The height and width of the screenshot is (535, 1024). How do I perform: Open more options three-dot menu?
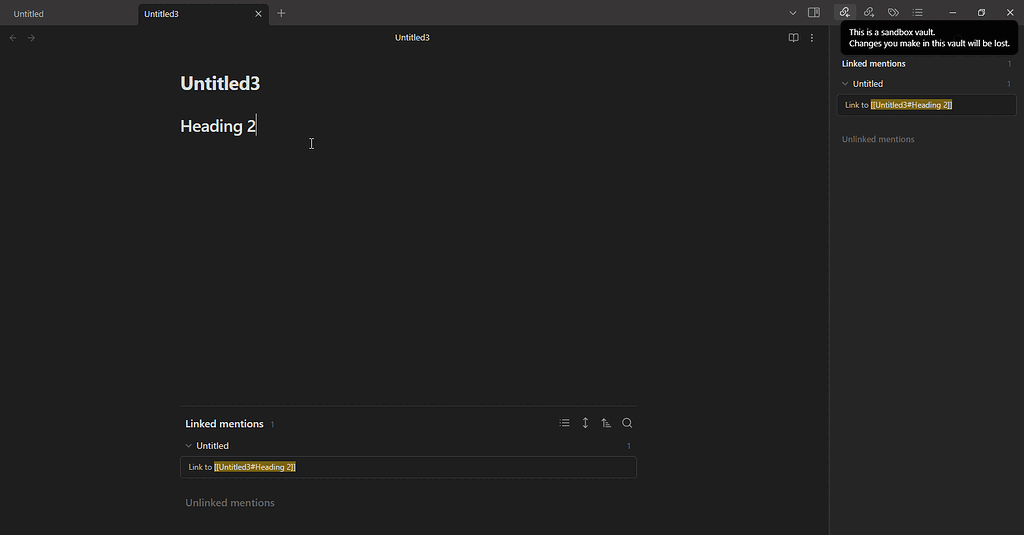point(812,38)
